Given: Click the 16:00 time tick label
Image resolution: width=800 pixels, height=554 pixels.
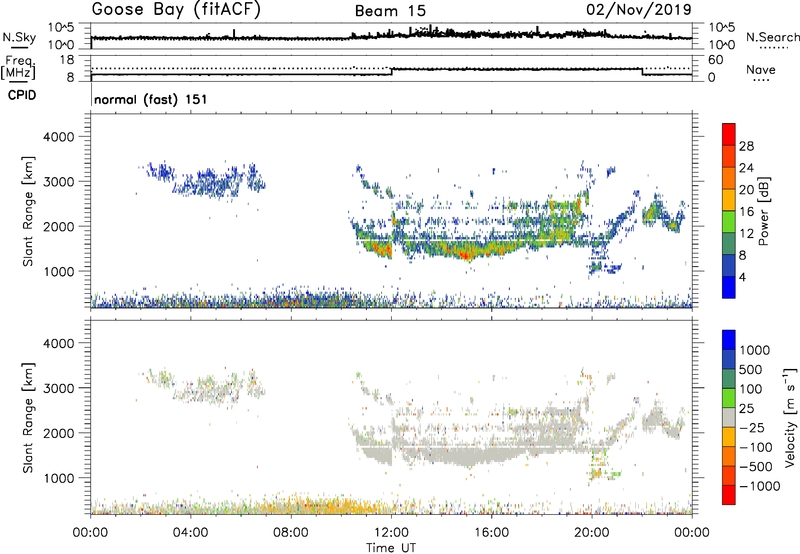Looking at the screenshot, I should 491,533.
